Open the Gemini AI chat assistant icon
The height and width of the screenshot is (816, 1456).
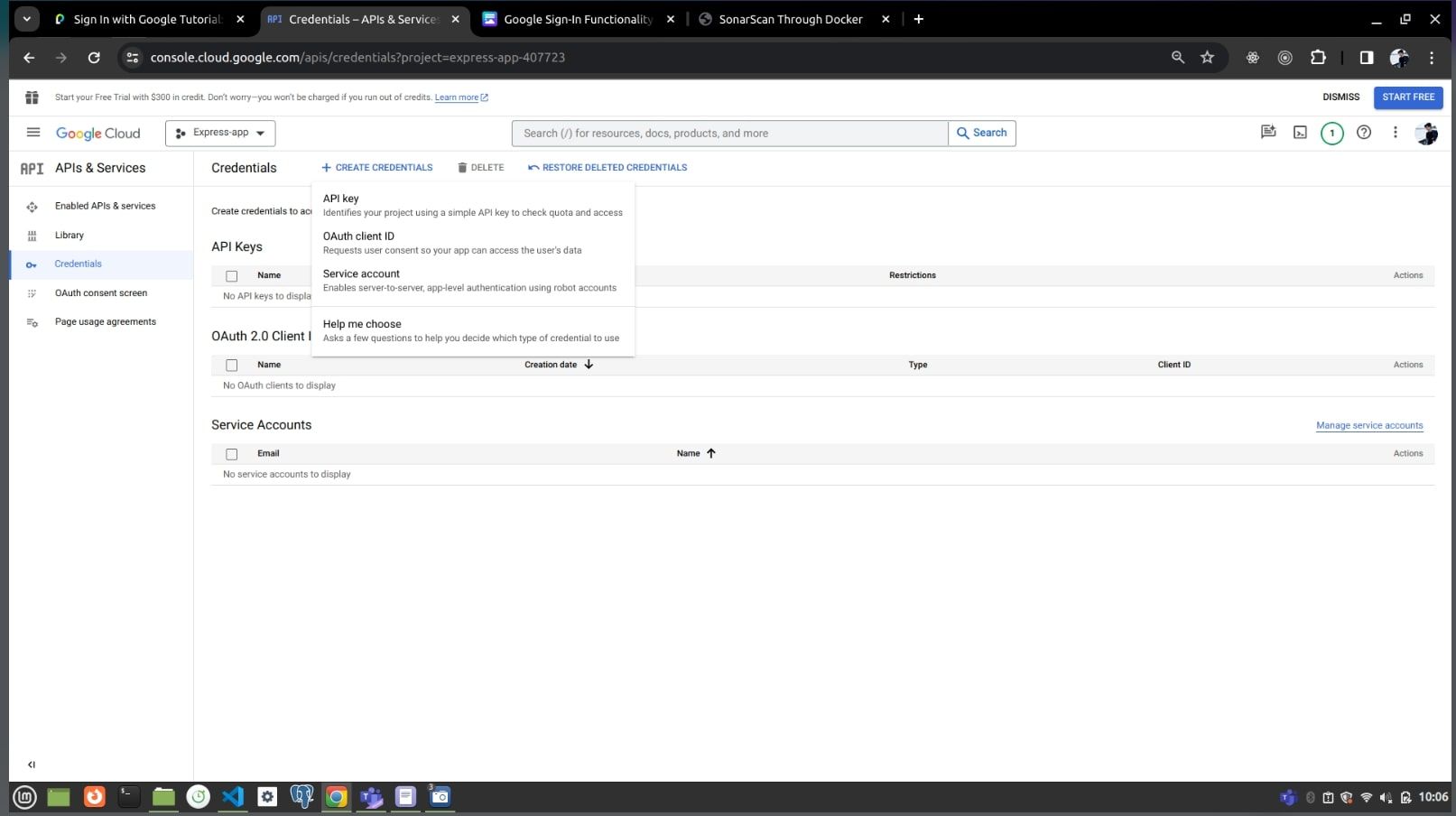pyautogui.click(x=1268, y=133)
